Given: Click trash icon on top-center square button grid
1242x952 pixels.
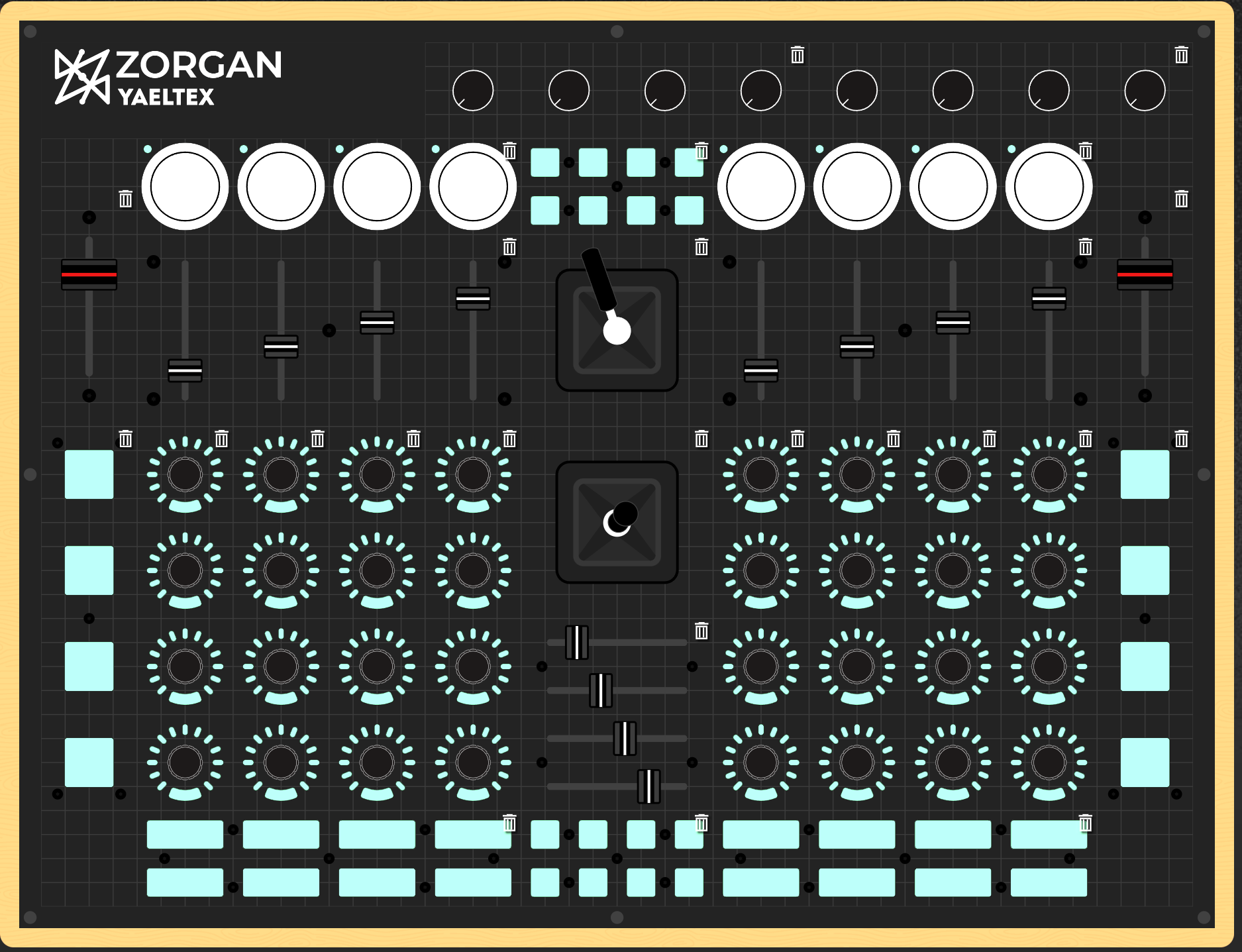Looking at the screenshot, I should [x=701, y=152].
